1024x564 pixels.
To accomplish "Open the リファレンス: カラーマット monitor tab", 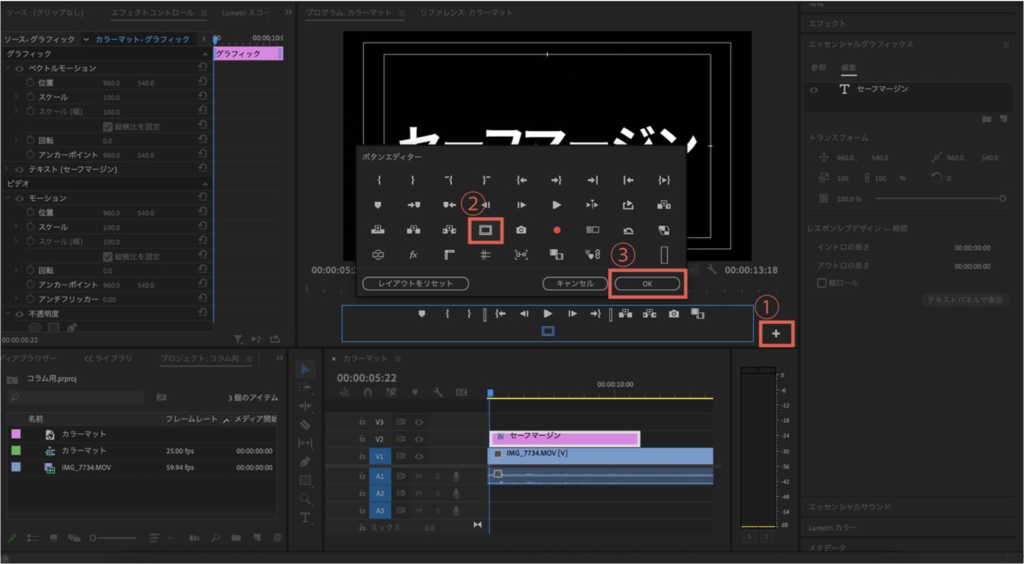I will click(x=466, y=12).
